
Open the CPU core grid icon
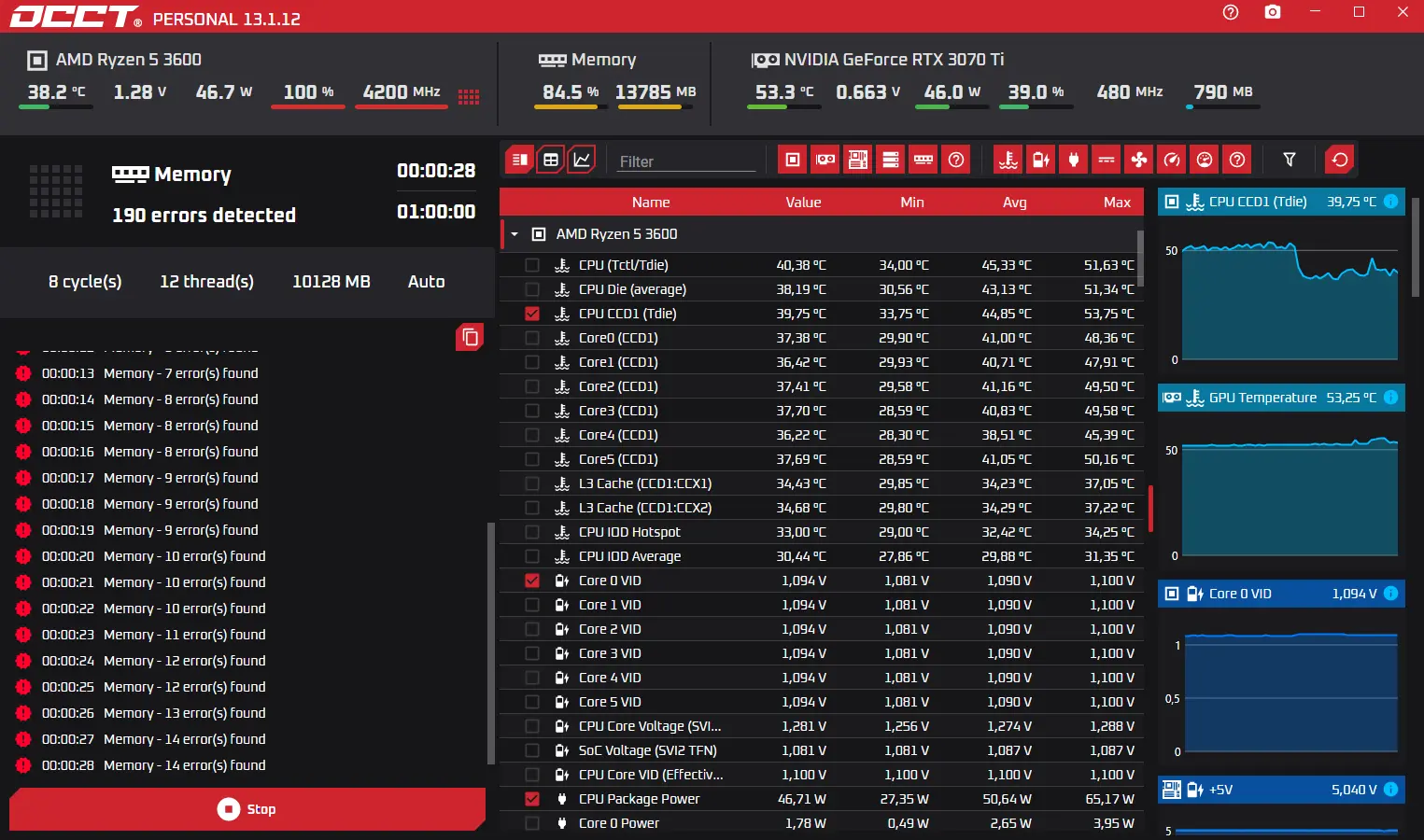click(469, 97)
